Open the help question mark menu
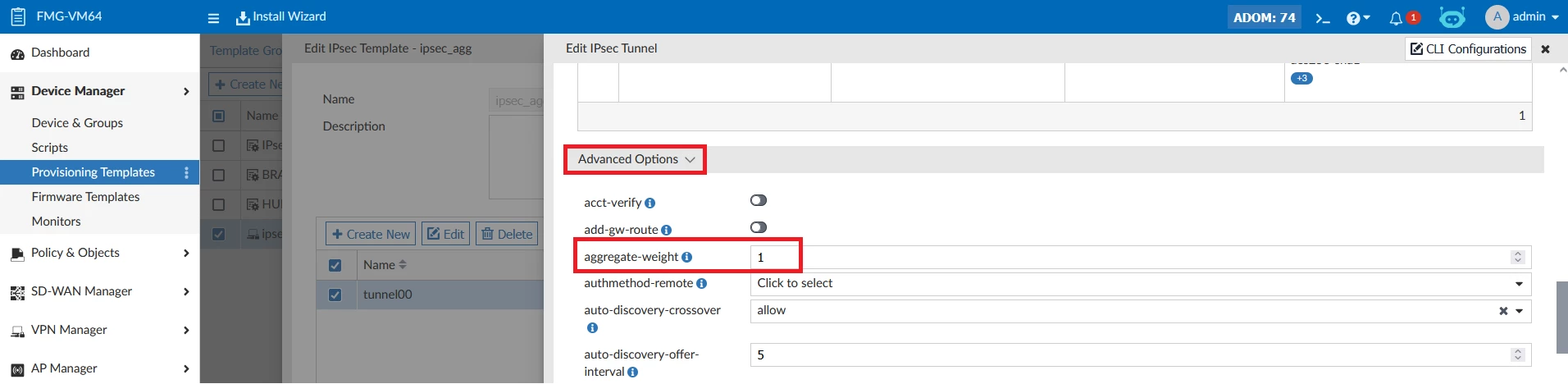 point(1358,17)
